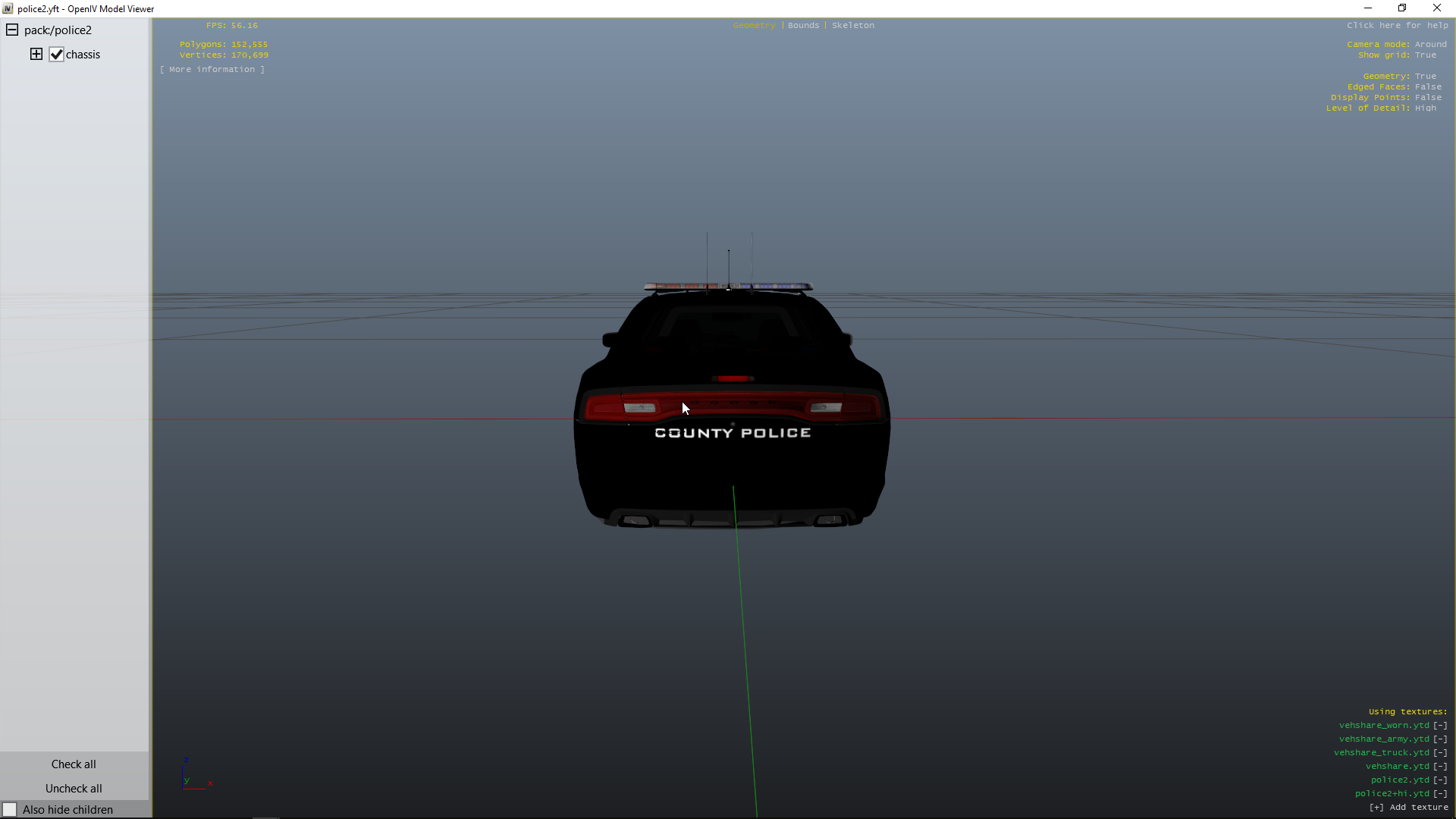Change the Level of Detail value

[1425, 108]
